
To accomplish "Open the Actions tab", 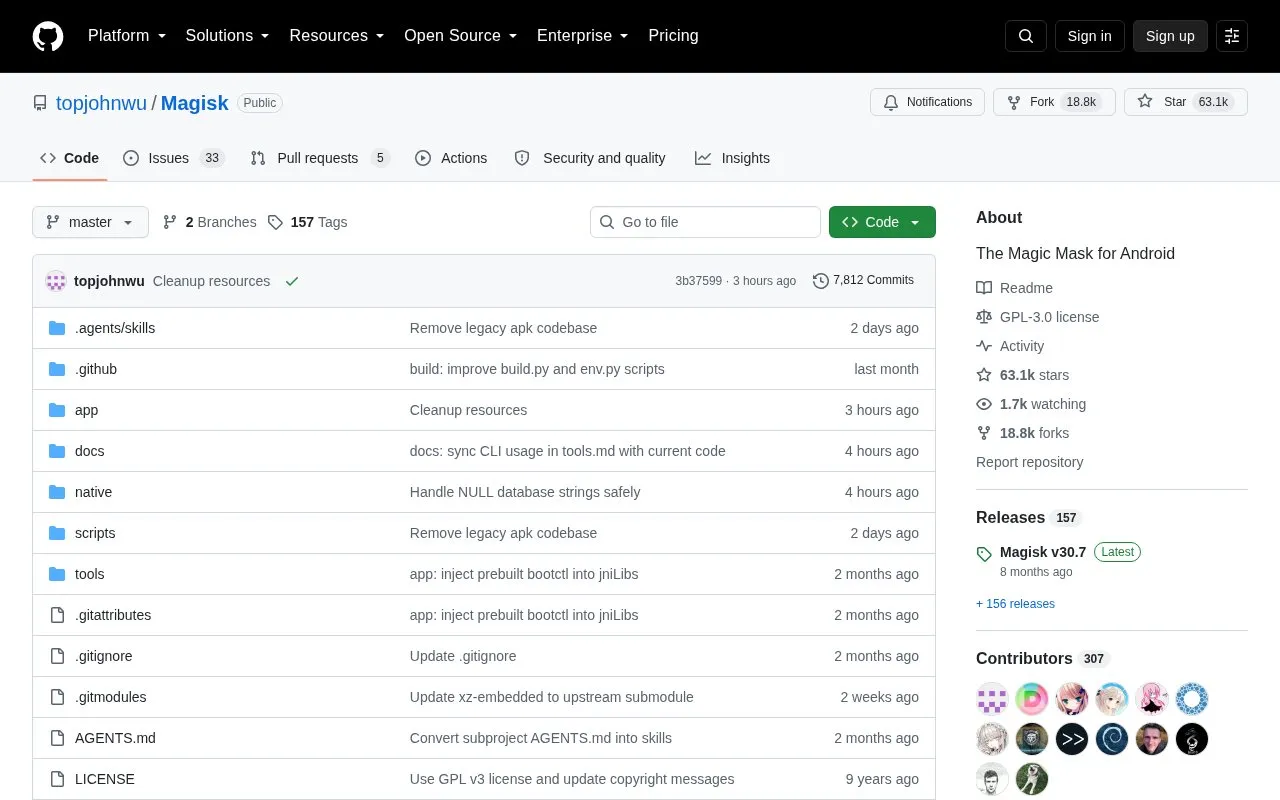I will (x=451, y=158).
